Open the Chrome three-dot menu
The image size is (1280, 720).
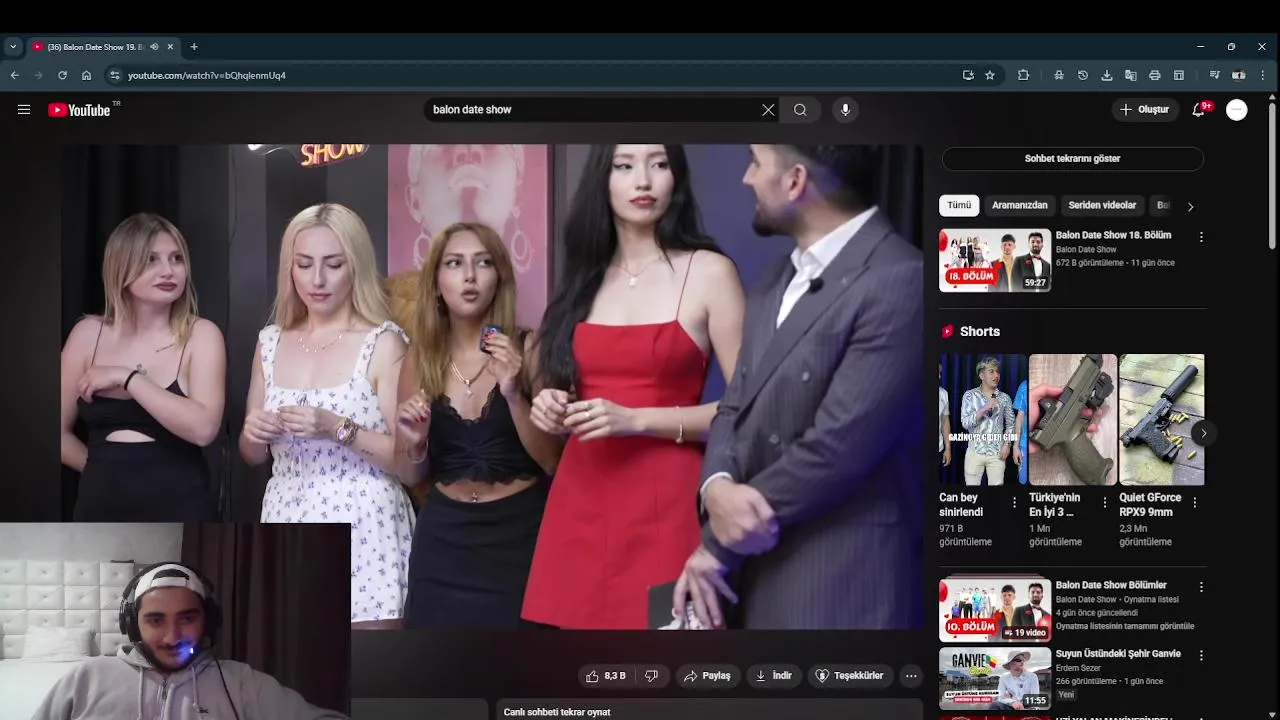[1263, 75]
